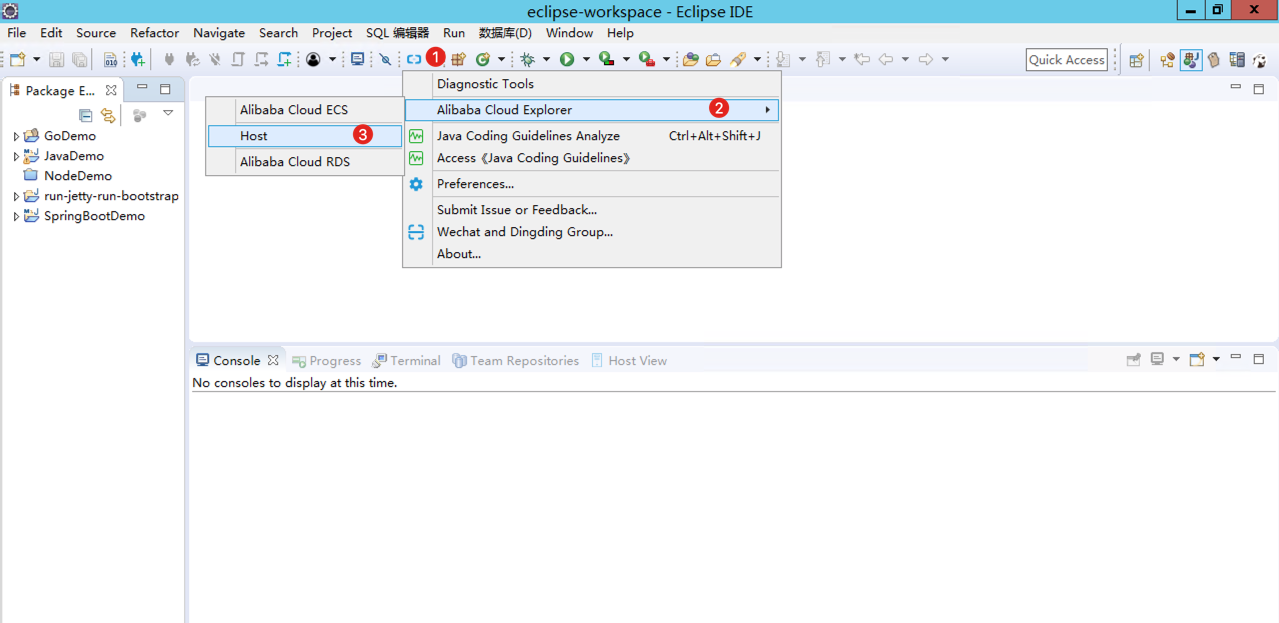Click the Display Selected Console icon

pos(1157,360)
